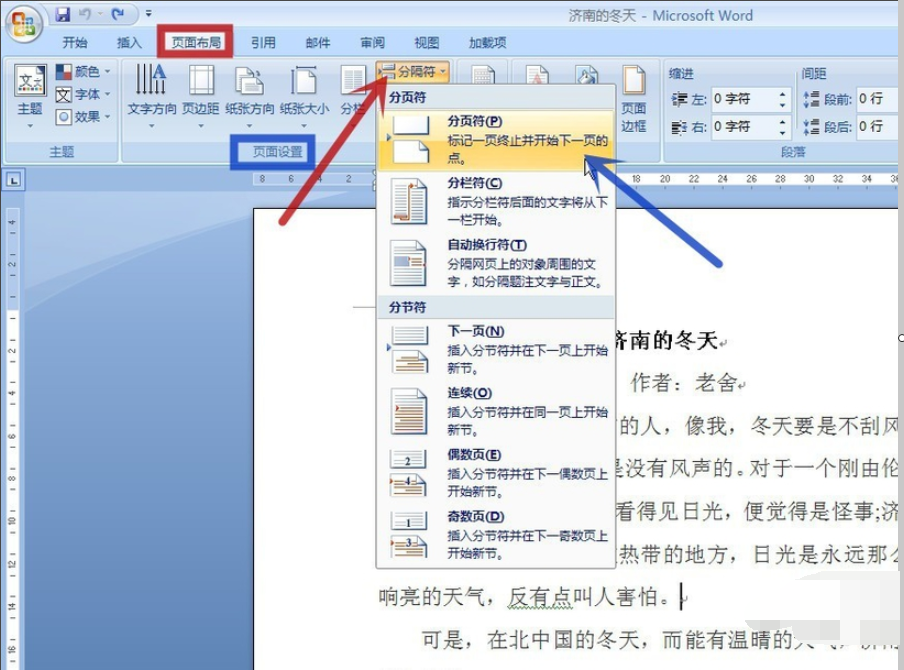Click the left indent 左 input field
This screenshot has width=904, height=670.
point(743,99)
